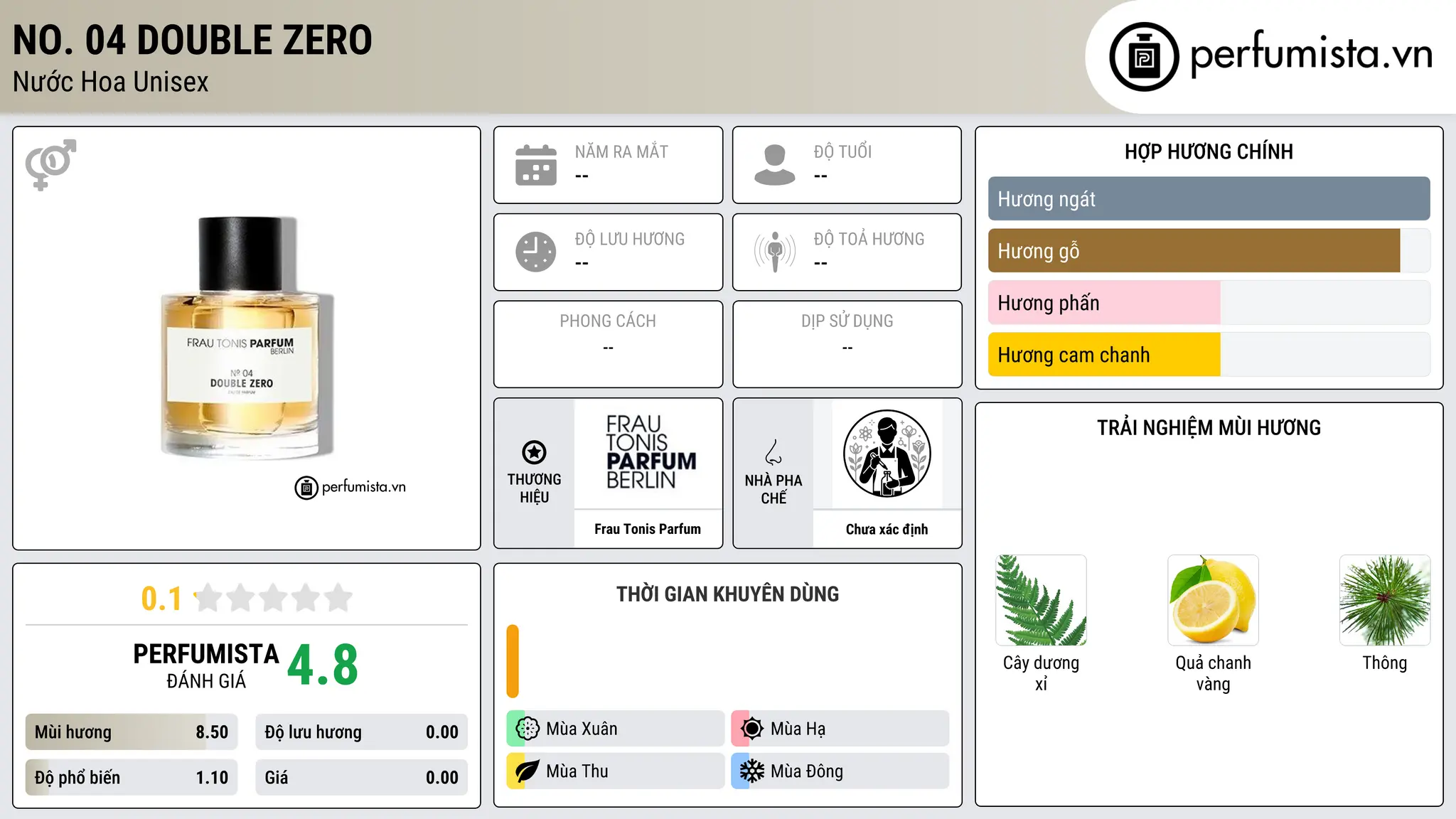Image resolution: width=1456 pixels, height=819 pixels.
Task: Click the Nước Hoa Unisex subtitle
Action: (111, 82)
